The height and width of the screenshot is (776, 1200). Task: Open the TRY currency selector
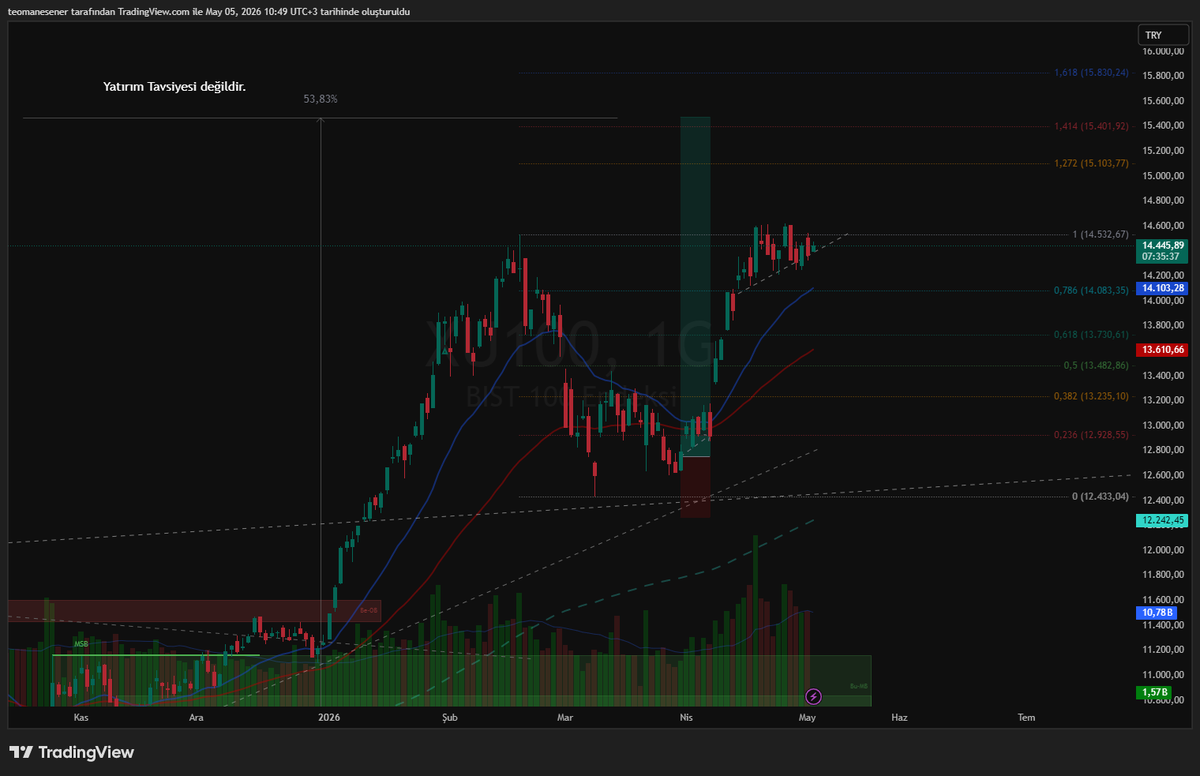(1164, 35)
